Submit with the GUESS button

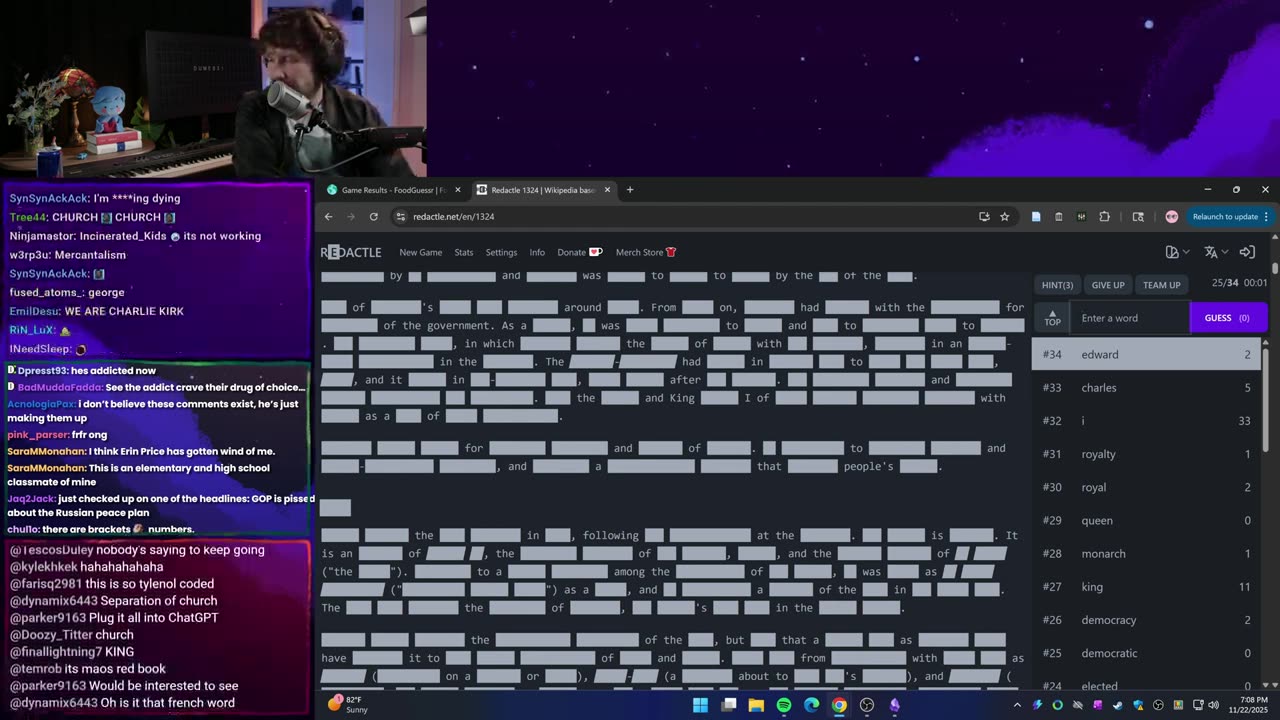[1228, 318]
